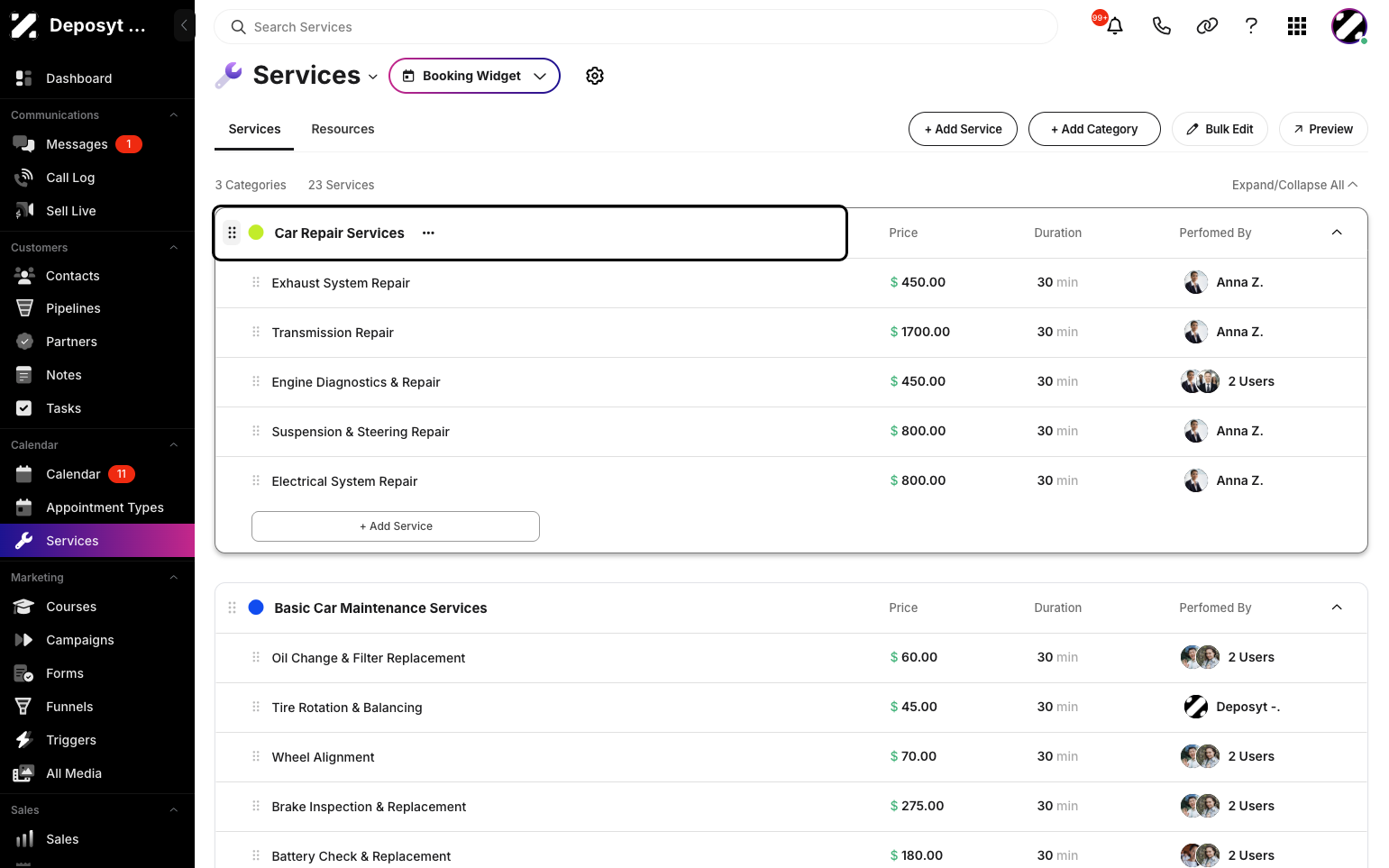This screenshot has height=868, width=1389.
Task: Click the drag handle of Car Repair Services
Action: click(x=232, y=233)
